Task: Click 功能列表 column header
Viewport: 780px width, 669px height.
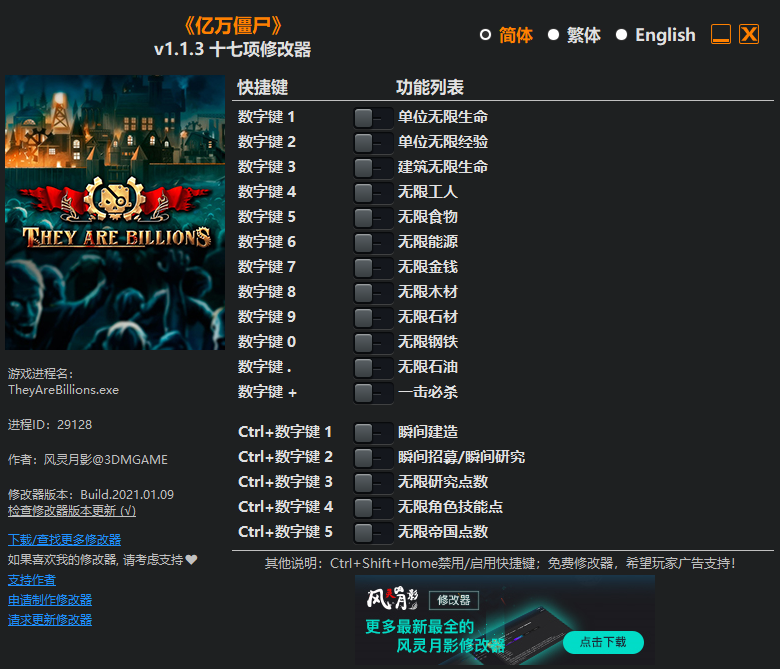Action: tap(430, 88)
